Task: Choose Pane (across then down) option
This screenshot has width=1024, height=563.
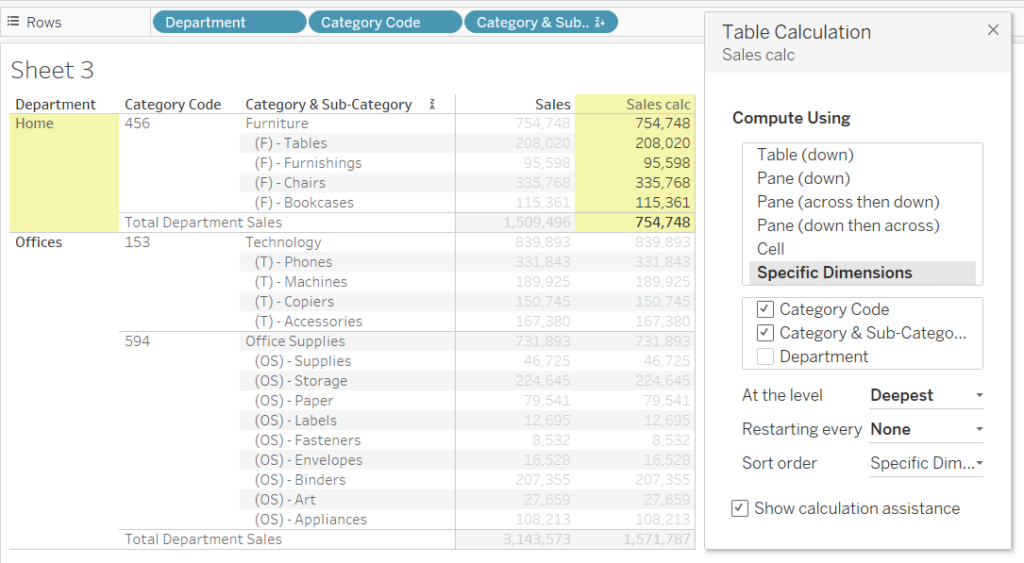Action: point(848,202)
